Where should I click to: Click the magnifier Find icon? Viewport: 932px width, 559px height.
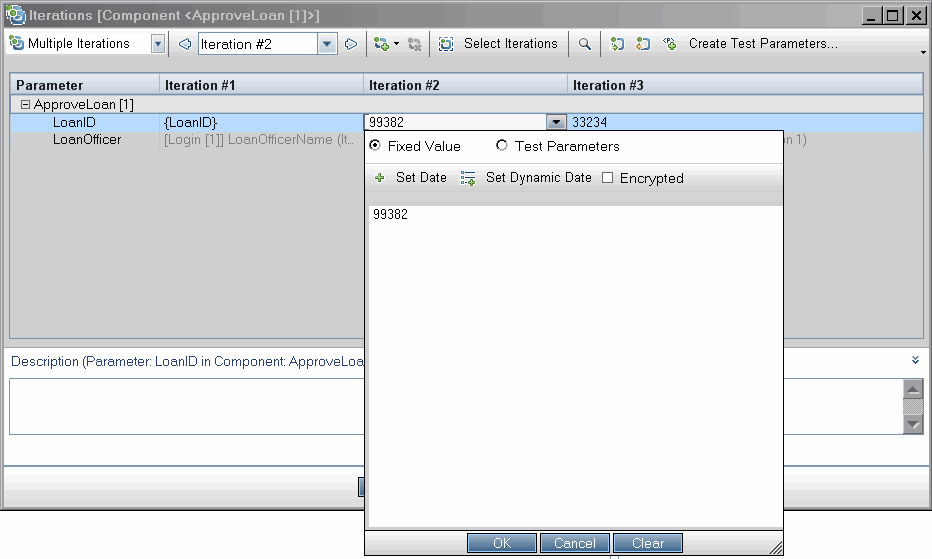coord(585,44)
